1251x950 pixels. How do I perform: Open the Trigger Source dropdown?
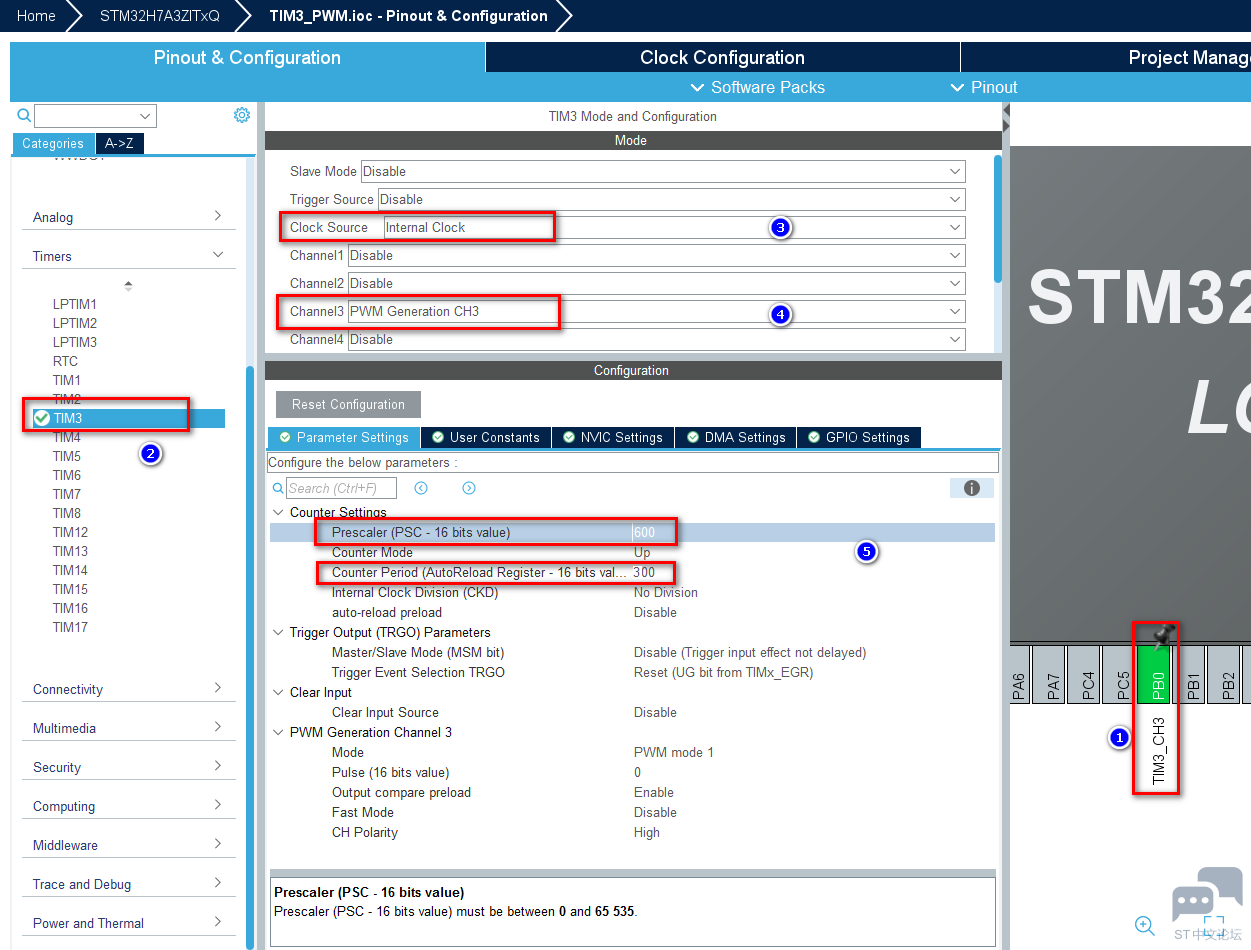[x=672, y=199]
